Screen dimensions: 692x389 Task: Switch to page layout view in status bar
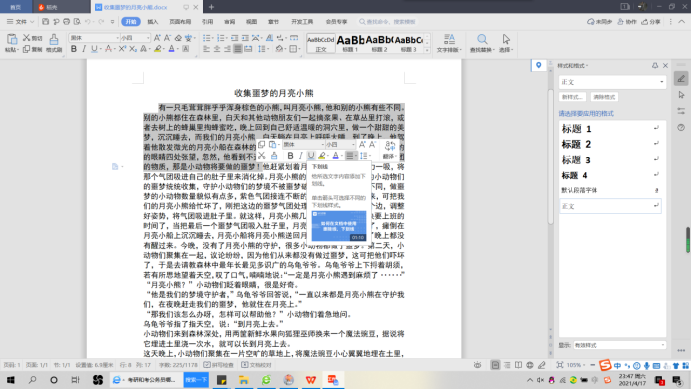click(x=495, y=365)
